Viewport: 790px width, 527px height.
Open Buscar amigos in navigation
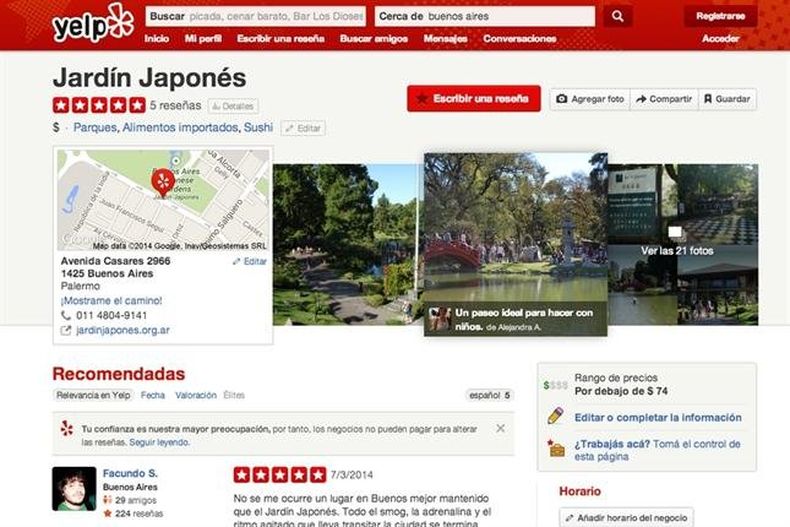tap(374, 38)
